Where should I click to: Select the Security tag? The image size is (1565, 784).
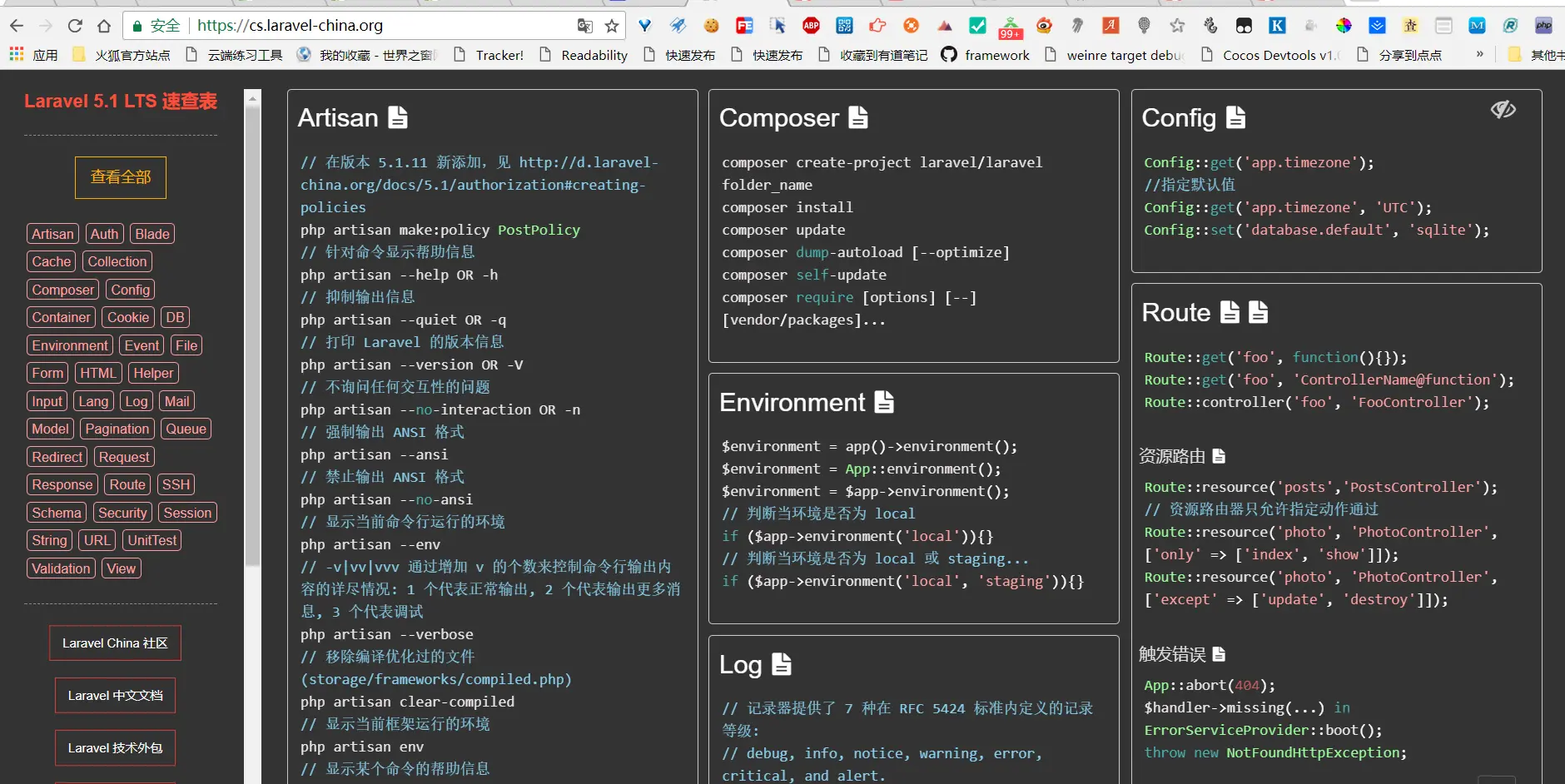pyautogui.click(x=122, y=513)
